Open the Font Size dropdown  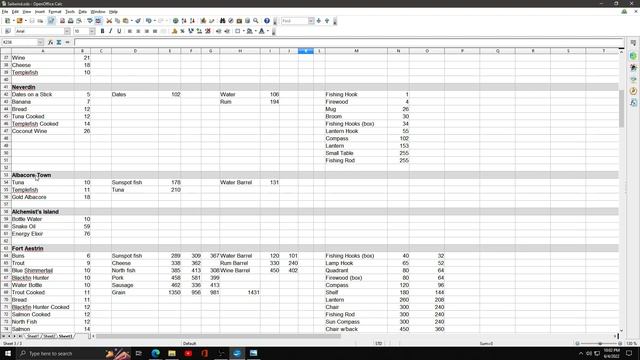click(x=92, y=31)
